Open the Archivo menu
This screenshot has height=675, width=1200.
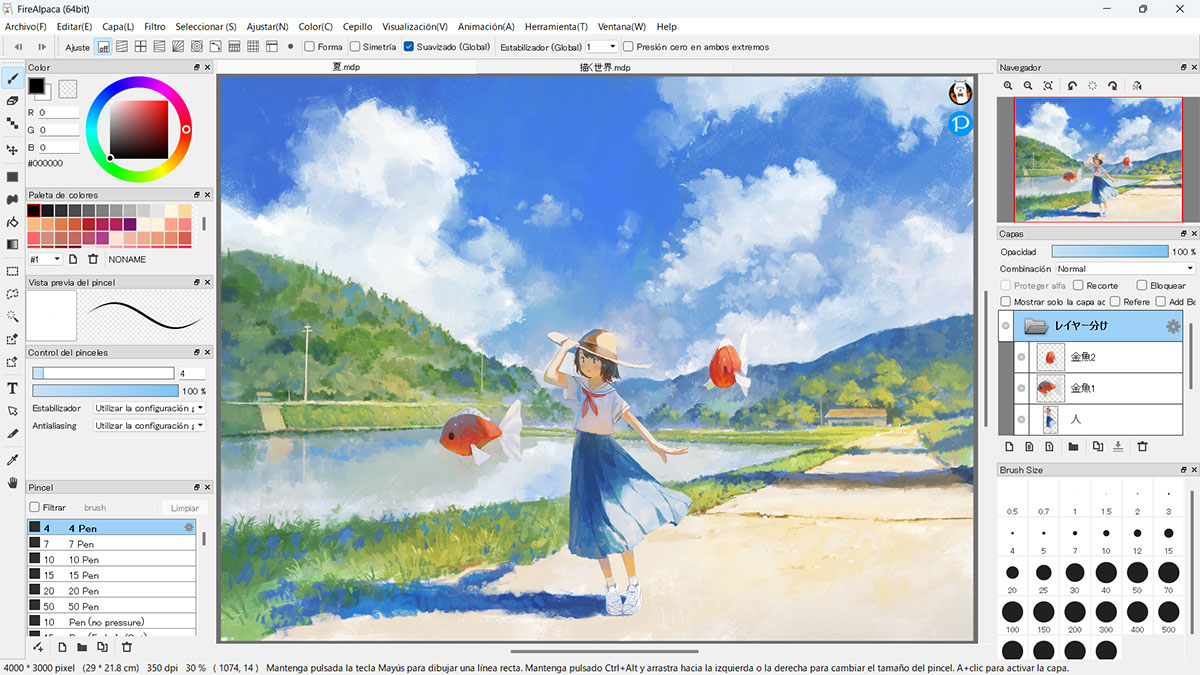(x=27, y=27)
